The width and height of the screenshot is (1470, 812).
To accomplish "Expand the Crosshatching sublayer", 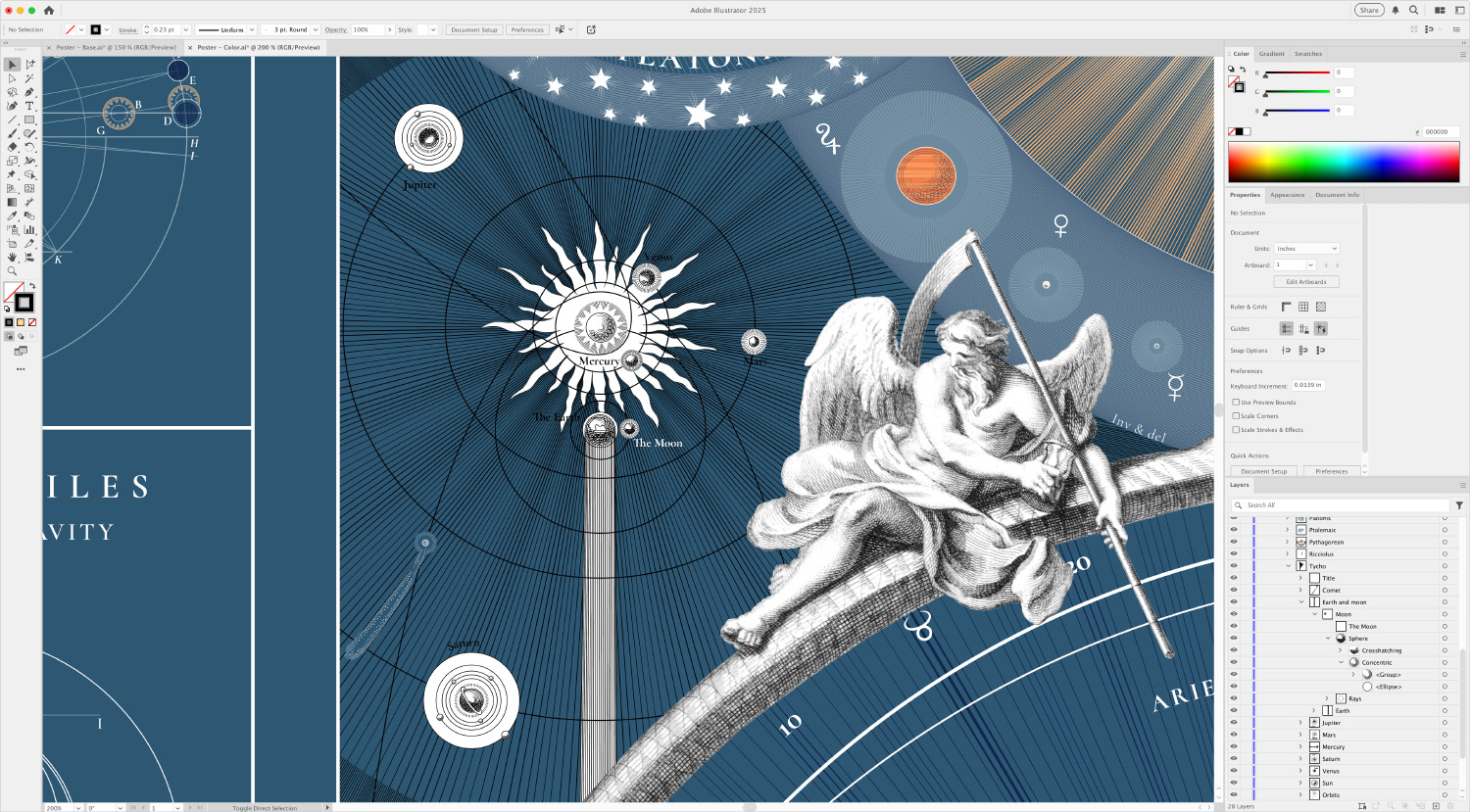I will (x=1341, y=650).
